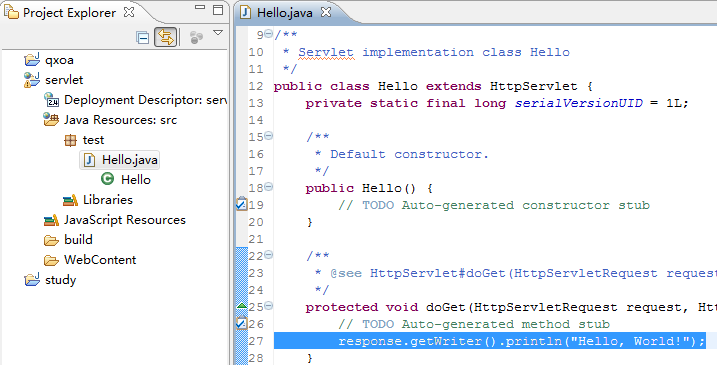Click the servlet project icon with warning
The width and height of the screenshot is (717, 366).
pos(32,80)
